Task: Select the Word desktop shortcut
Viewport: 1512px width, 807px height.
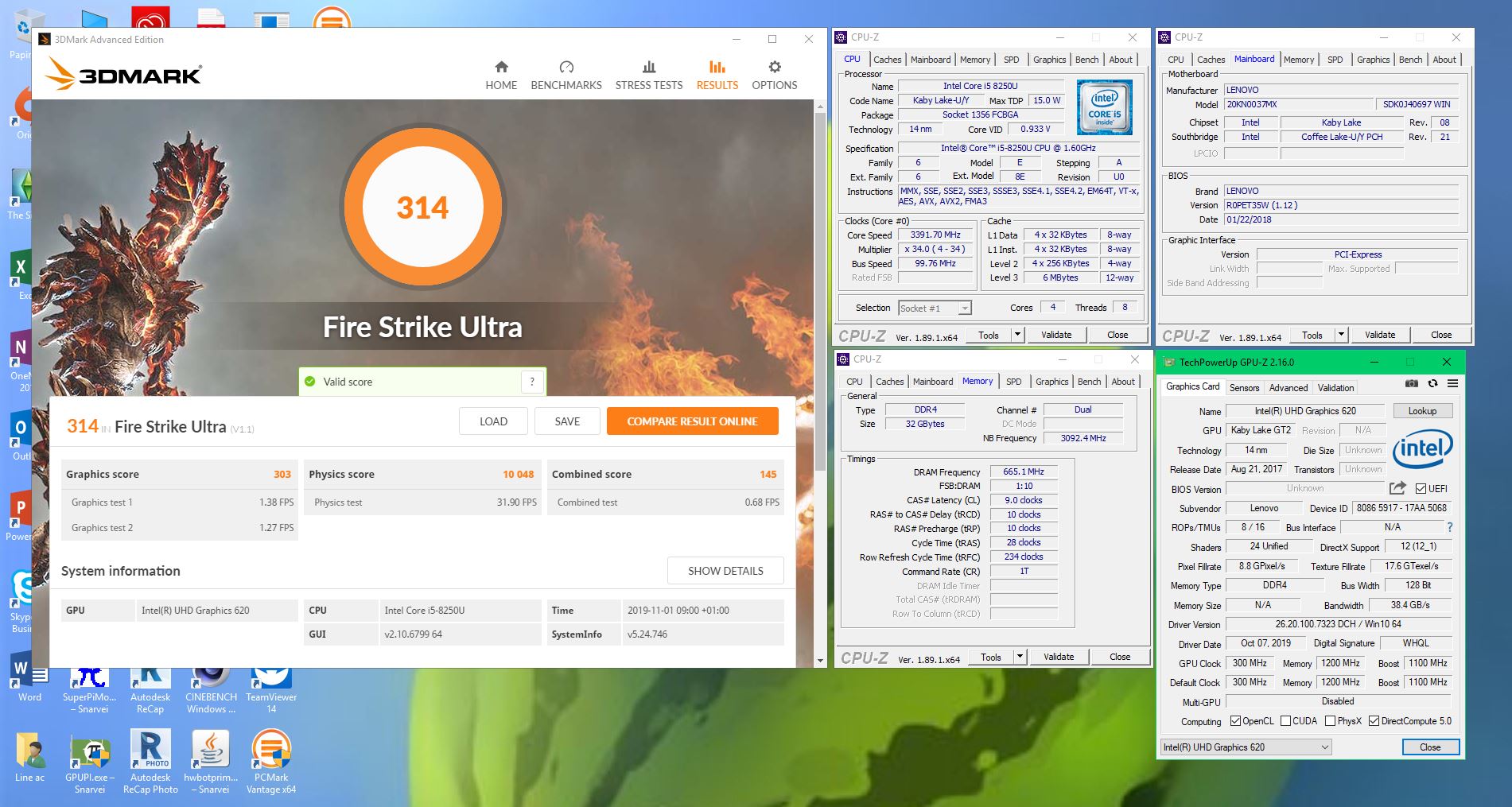Action: [x=29, y=678]
